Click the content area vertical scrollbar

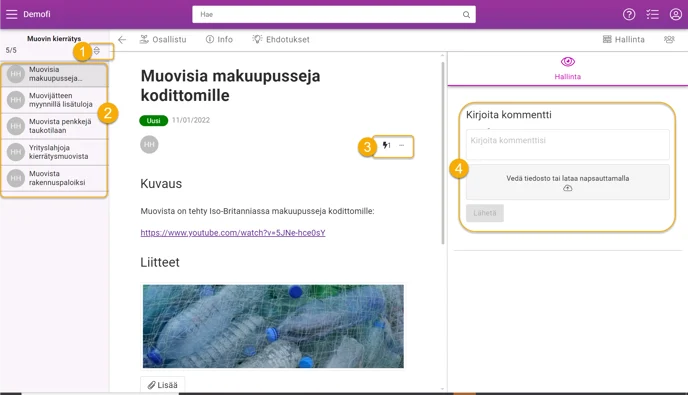click(x=443, y=153)
